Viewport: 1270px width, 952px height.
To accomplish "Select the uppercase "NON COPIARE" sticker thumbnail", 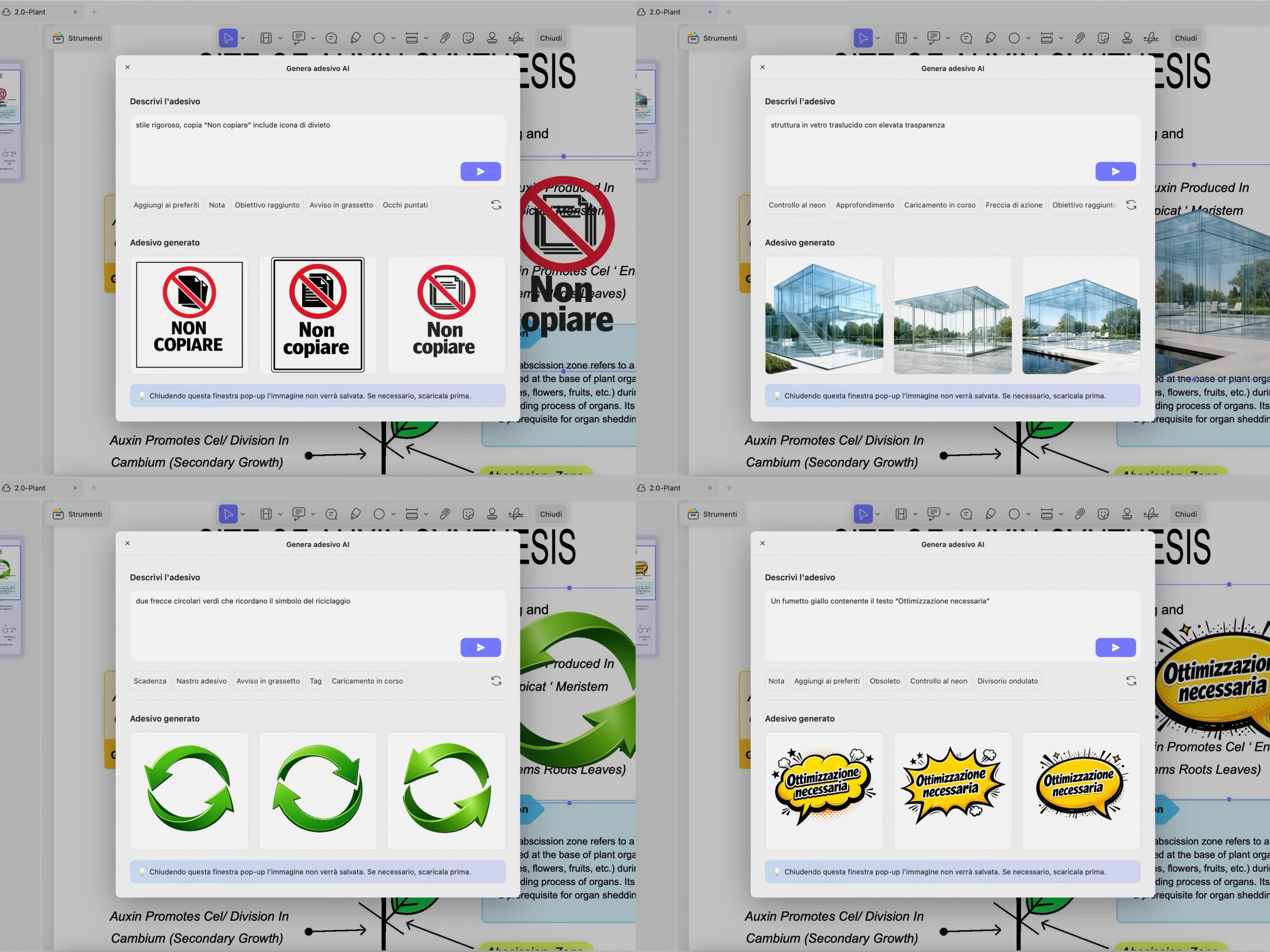I will tap(189, 314).
